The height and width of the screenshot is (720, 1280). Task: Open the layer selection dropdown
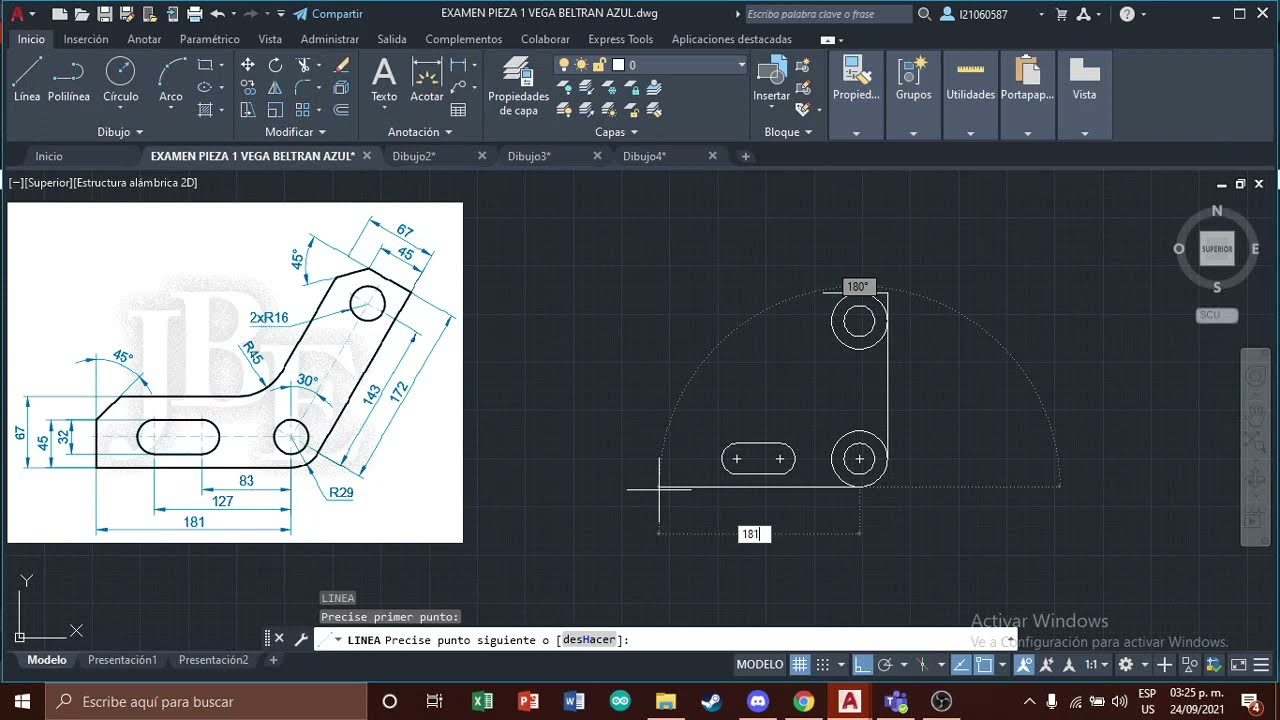click(741, 65)
